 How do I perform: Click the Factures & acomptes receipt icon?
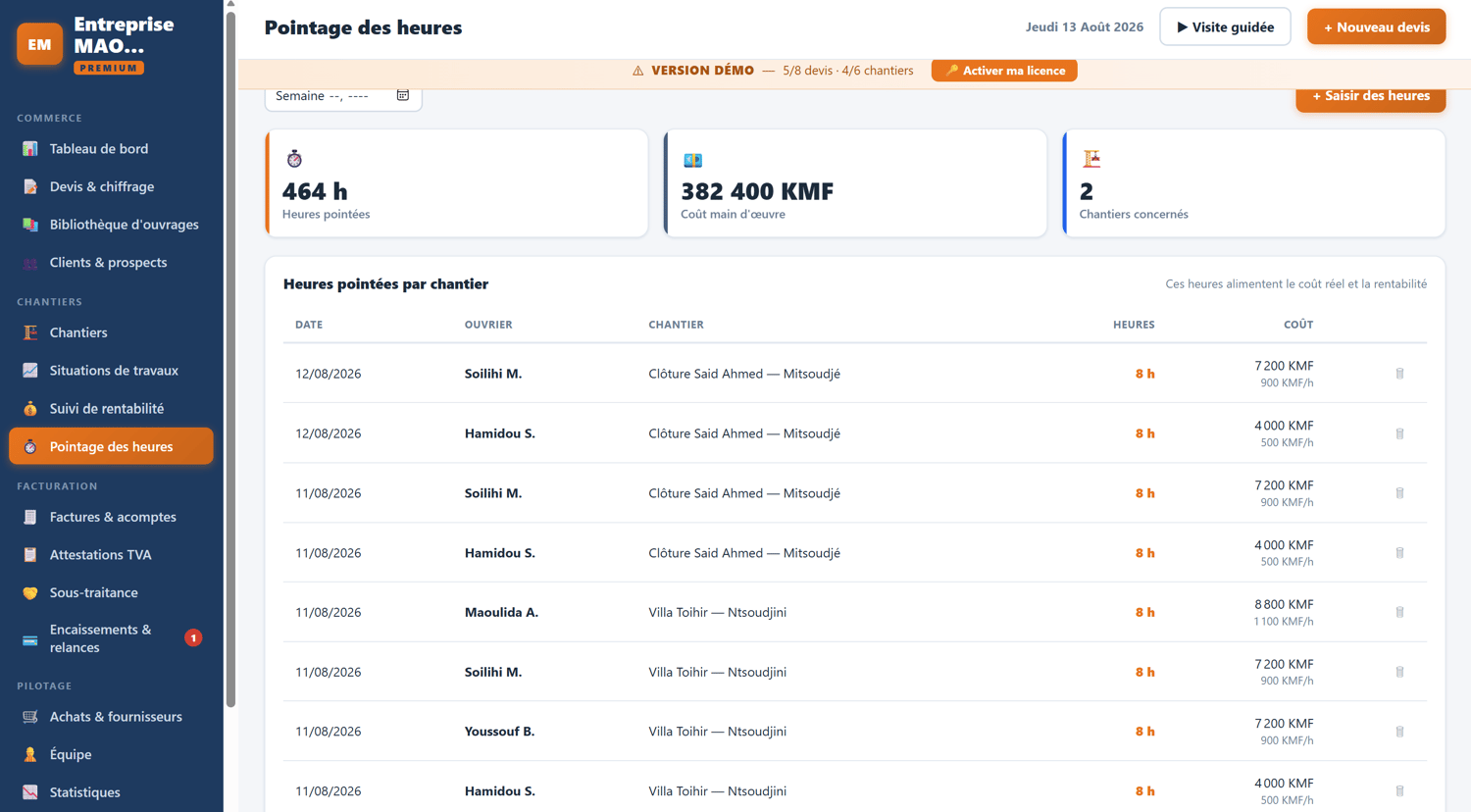pyautogui.click(x=30, y=517)
